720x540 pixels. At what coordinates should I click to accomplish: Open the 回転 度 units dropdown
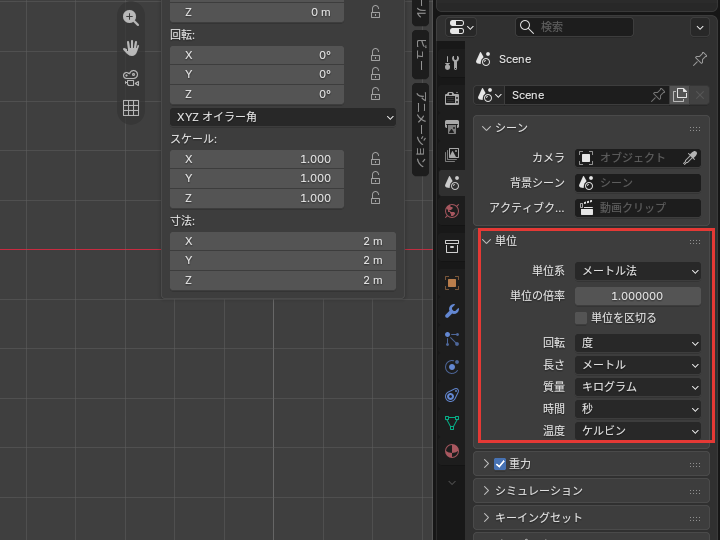point(638,343)
